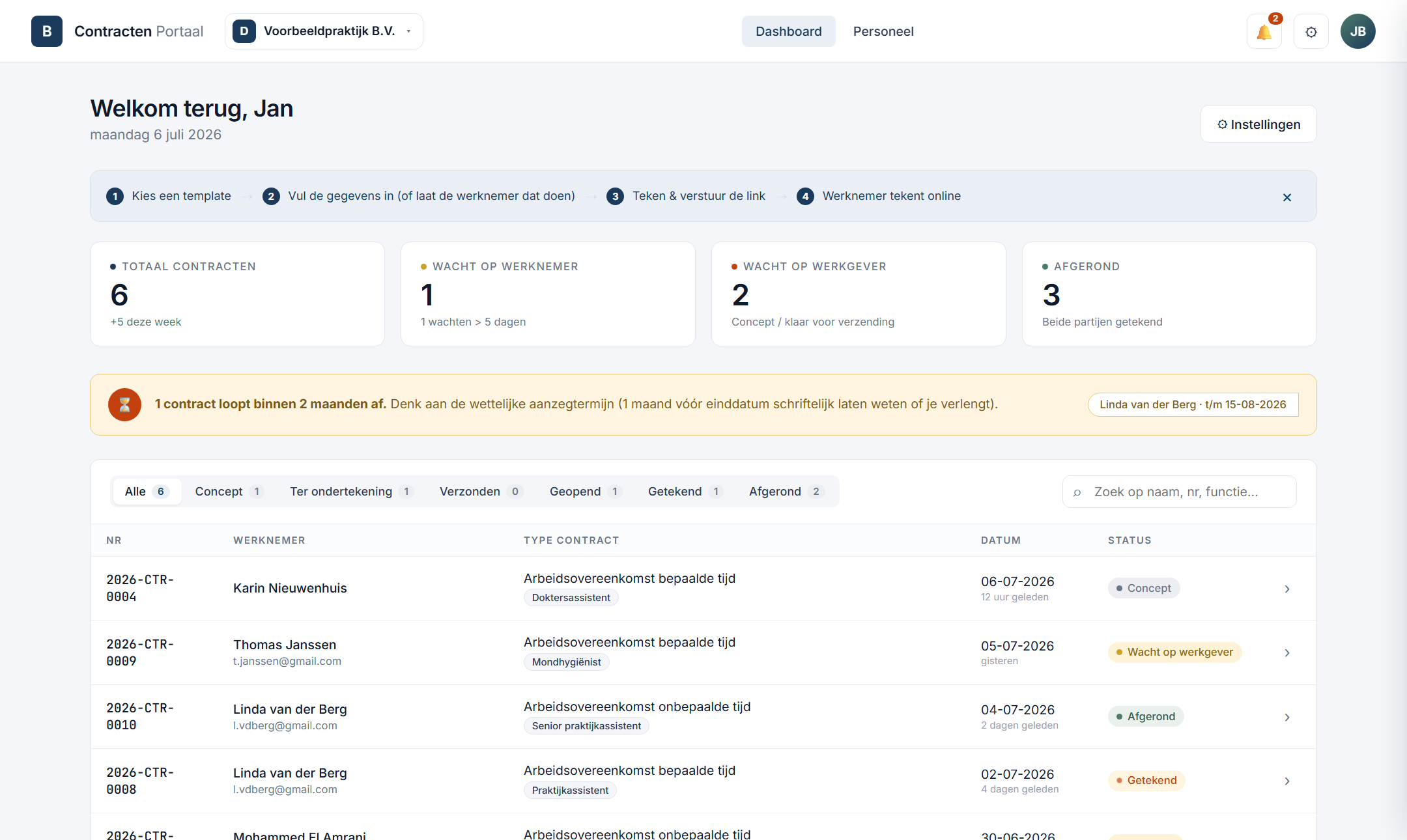This screenshot has height=840, width=1407.
Task: Select the Alle filter tab
Action: pos(147,492)
